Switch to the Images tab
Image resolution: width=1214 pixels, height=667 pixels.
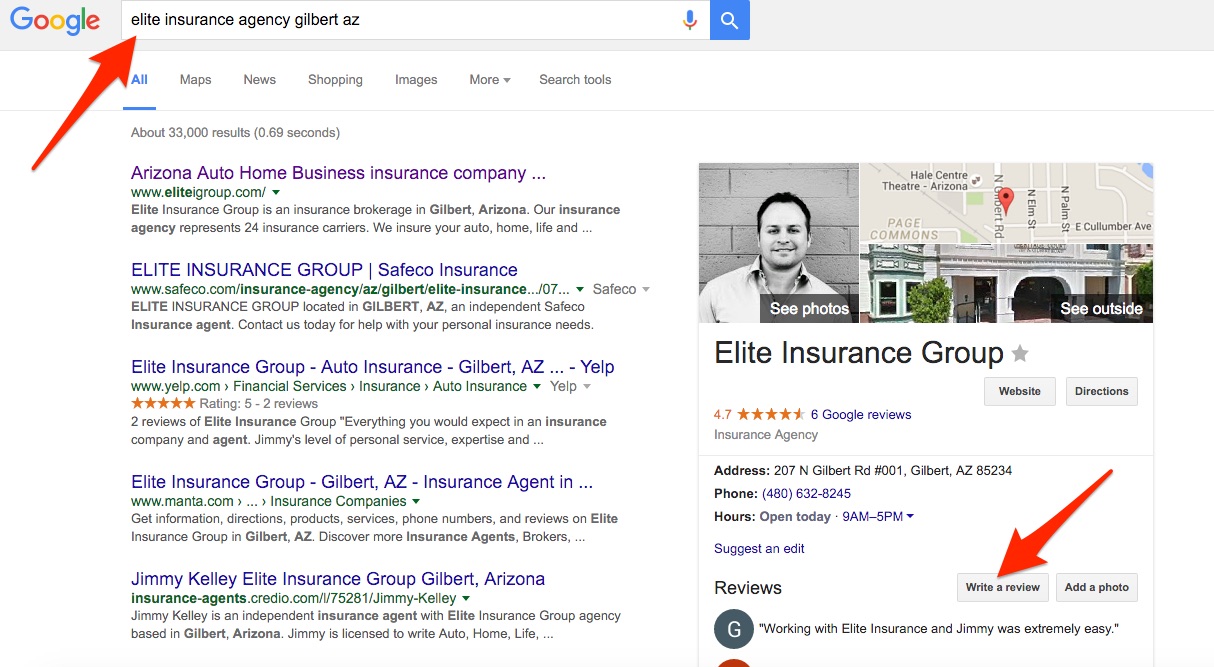tap(416, 79)
